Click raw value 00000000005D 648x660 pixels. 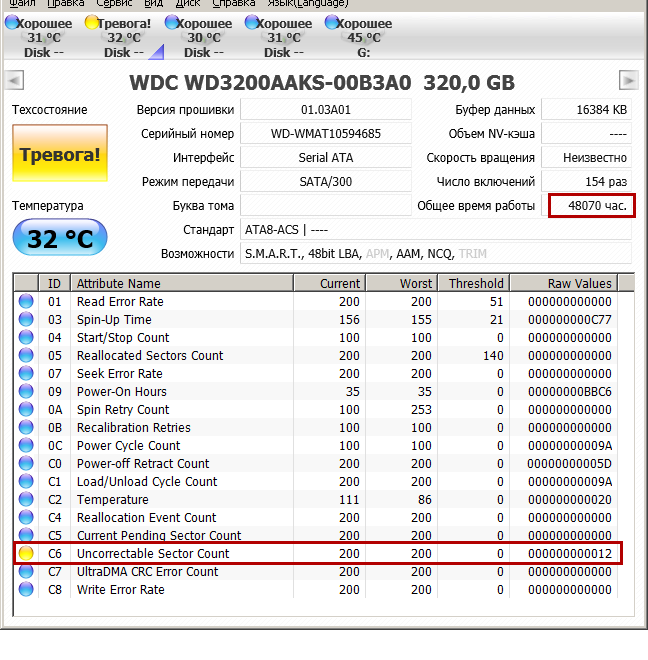pos(569,464)
